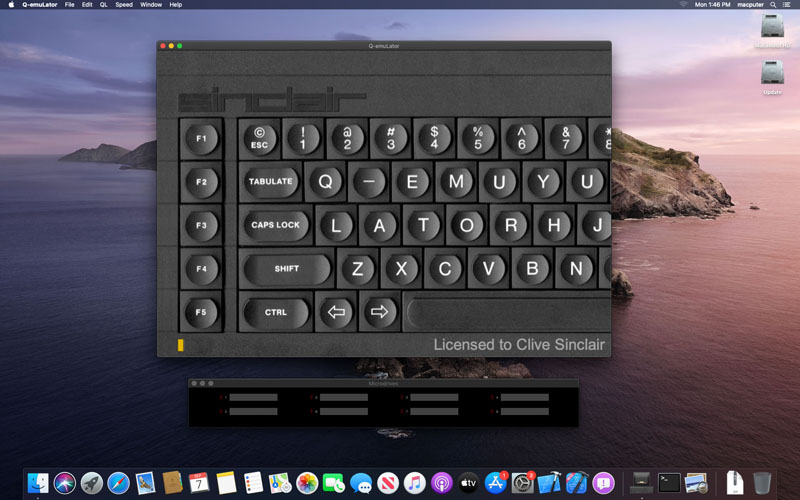This screenshot has width=800, height=500.
Task: Open Apple TV app in the dock
Action: 468,483
